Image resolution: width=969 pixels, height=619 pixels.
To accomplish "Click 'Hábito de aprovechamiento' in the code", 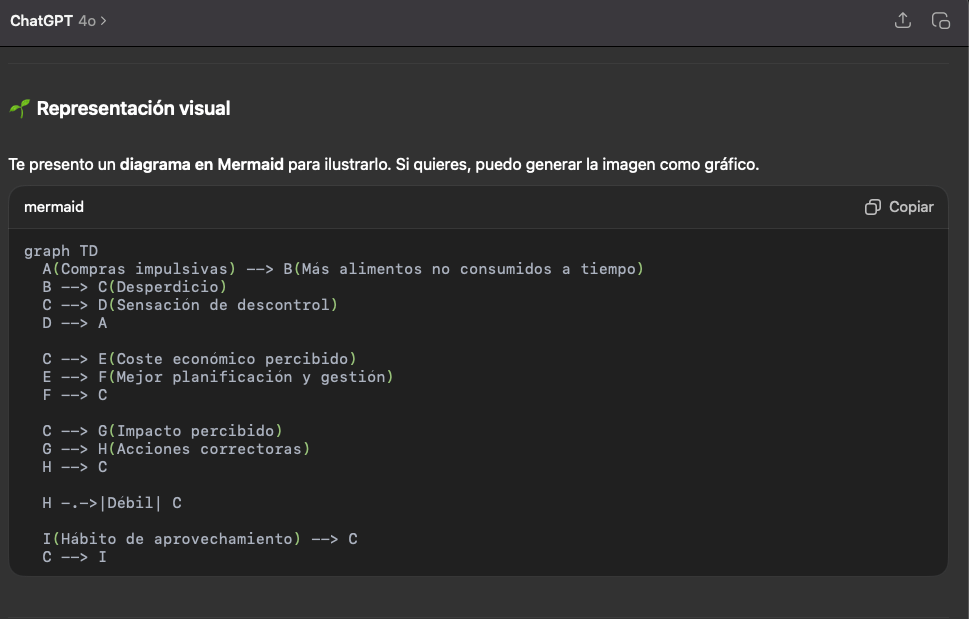I will coord(176,539).
